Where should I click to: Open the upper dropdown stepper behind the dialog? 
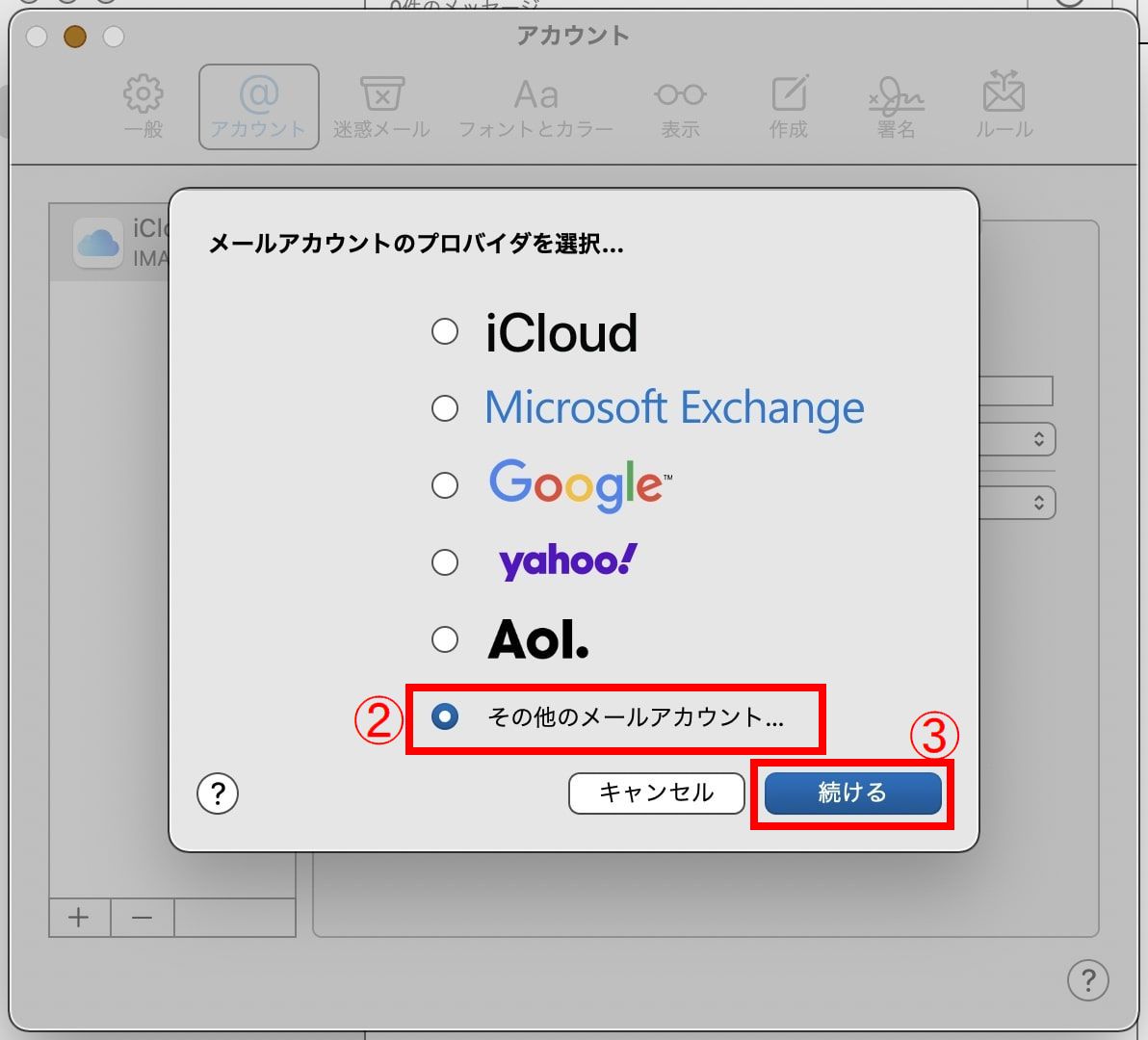coord(1039,439)
